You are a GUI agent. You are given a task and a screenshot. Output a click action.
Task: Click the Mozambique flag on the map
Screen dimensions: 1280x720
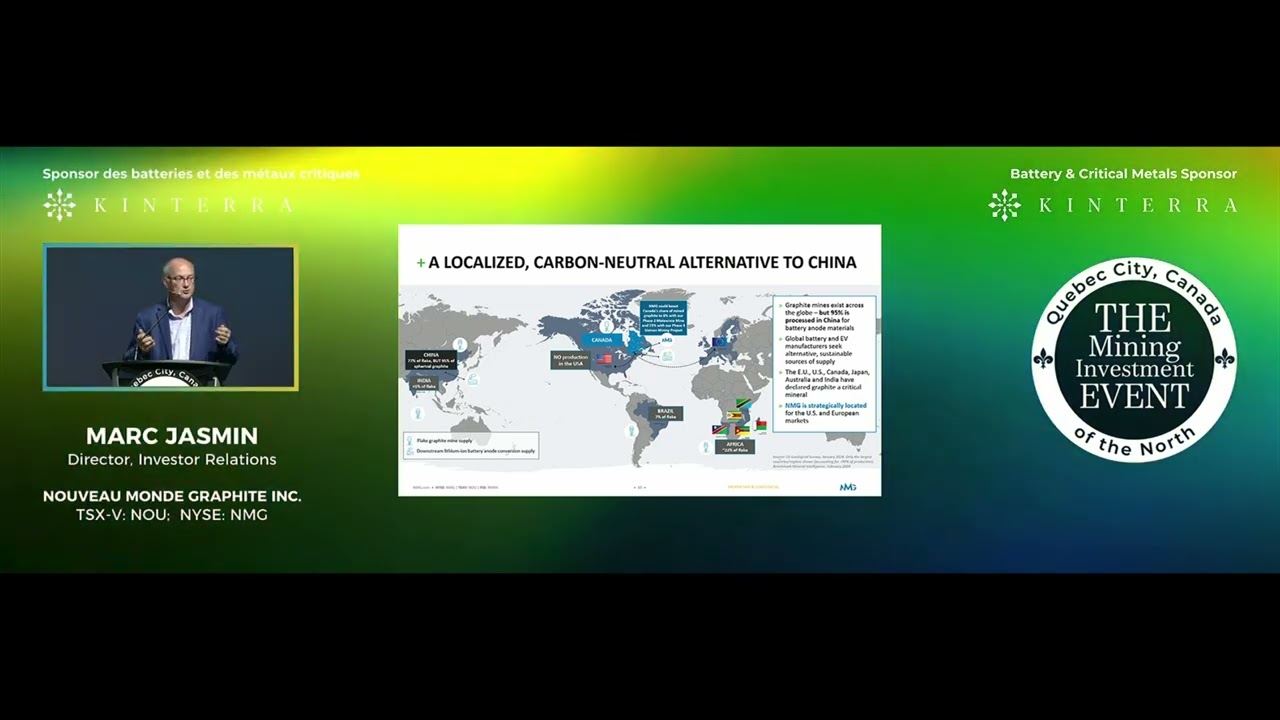pos(742,430)
